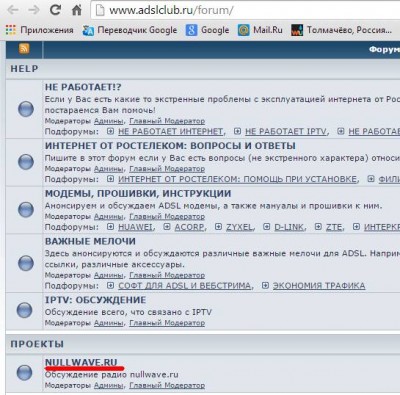Click the text Обсуждение радио nullwave.ru
400x395 pixels.
[112, 374]
